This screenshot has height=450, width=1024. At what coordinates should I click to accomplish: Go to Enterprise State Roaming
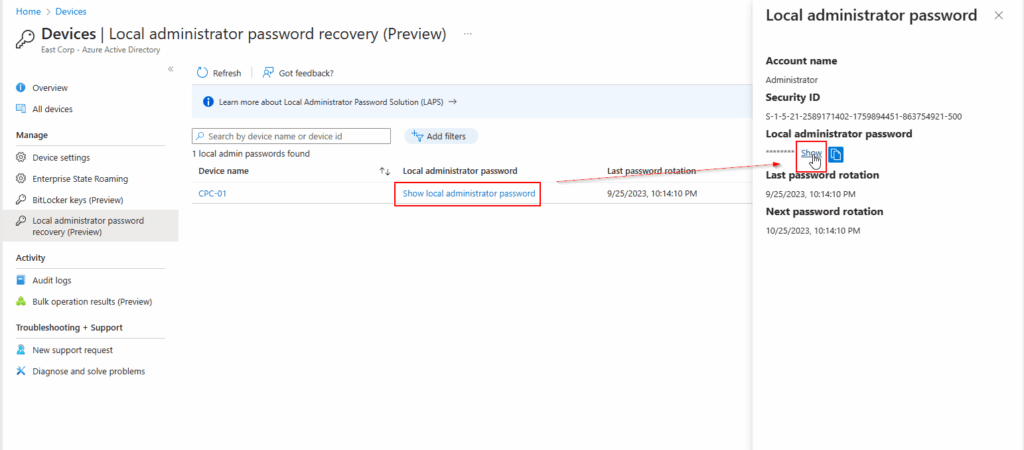click(80, 178)
